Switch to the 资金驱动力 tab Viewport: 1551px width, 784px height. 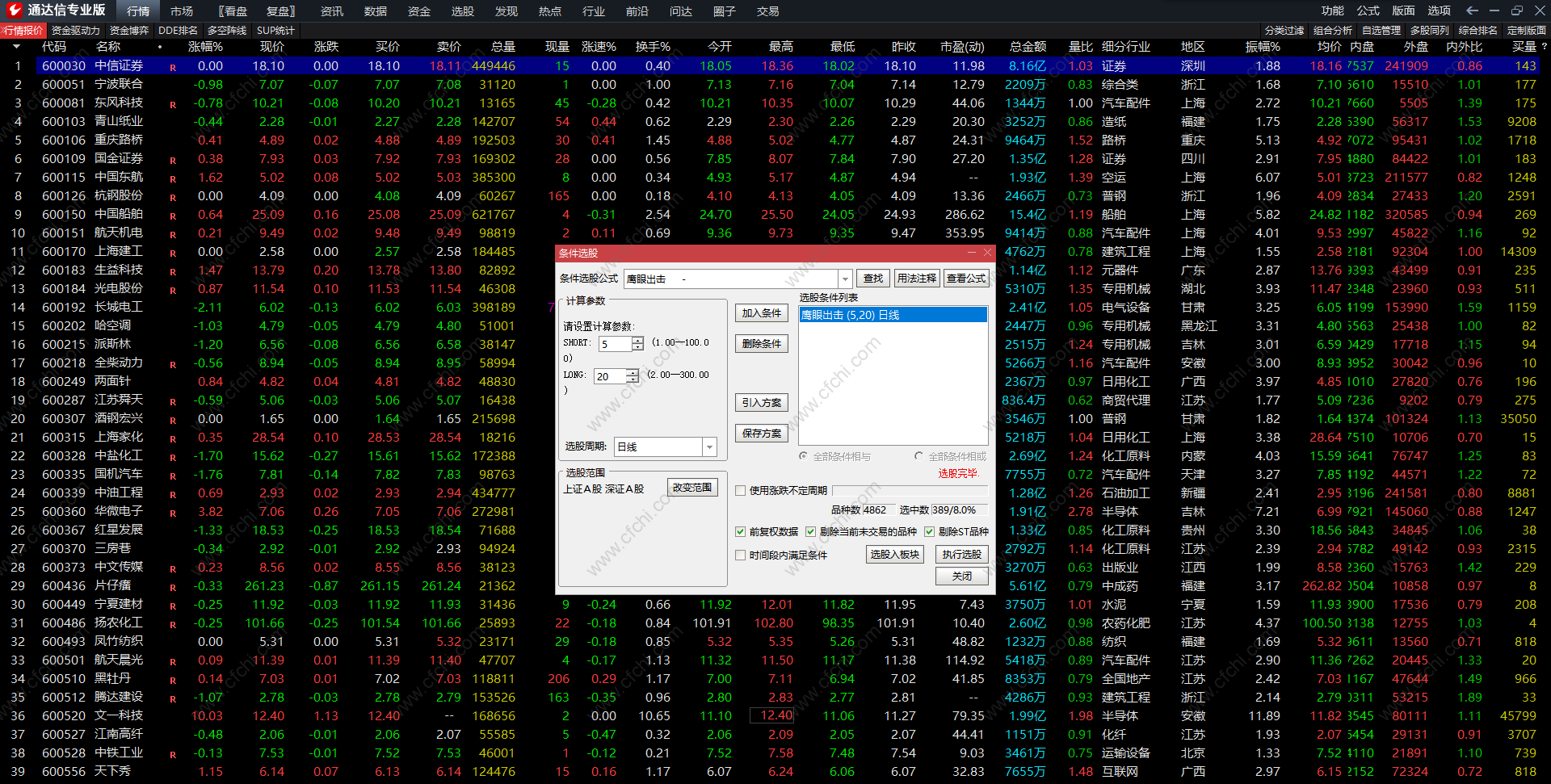pyautogui.click(x=75, y=31)
